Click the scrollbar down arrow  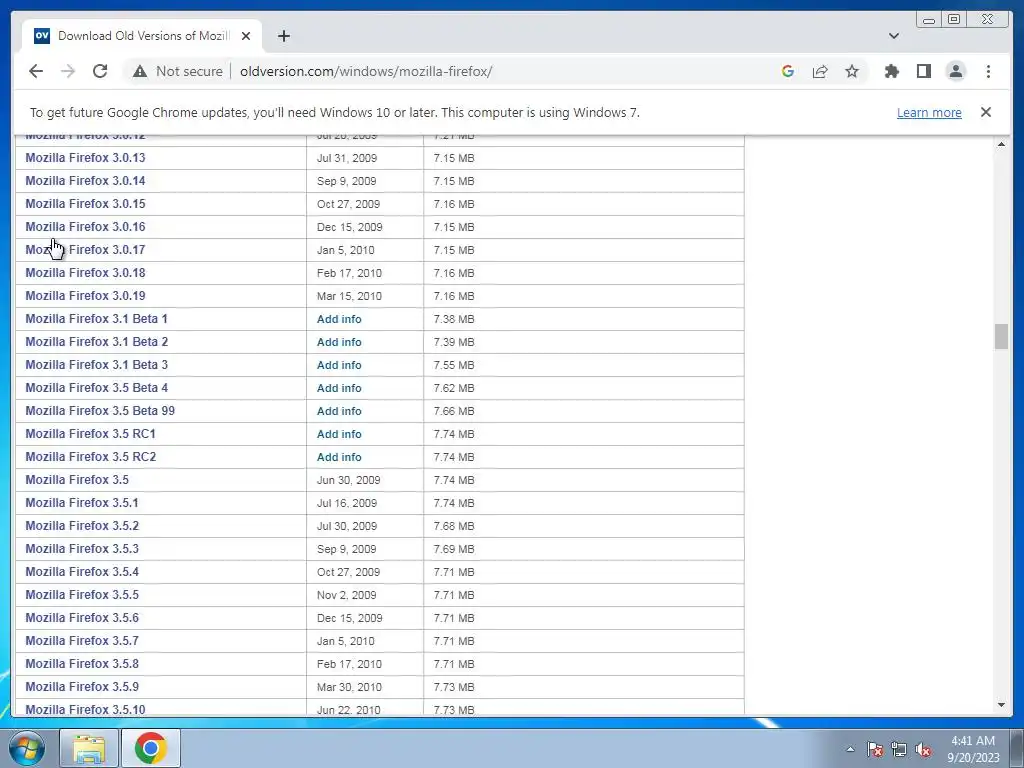1001,705
